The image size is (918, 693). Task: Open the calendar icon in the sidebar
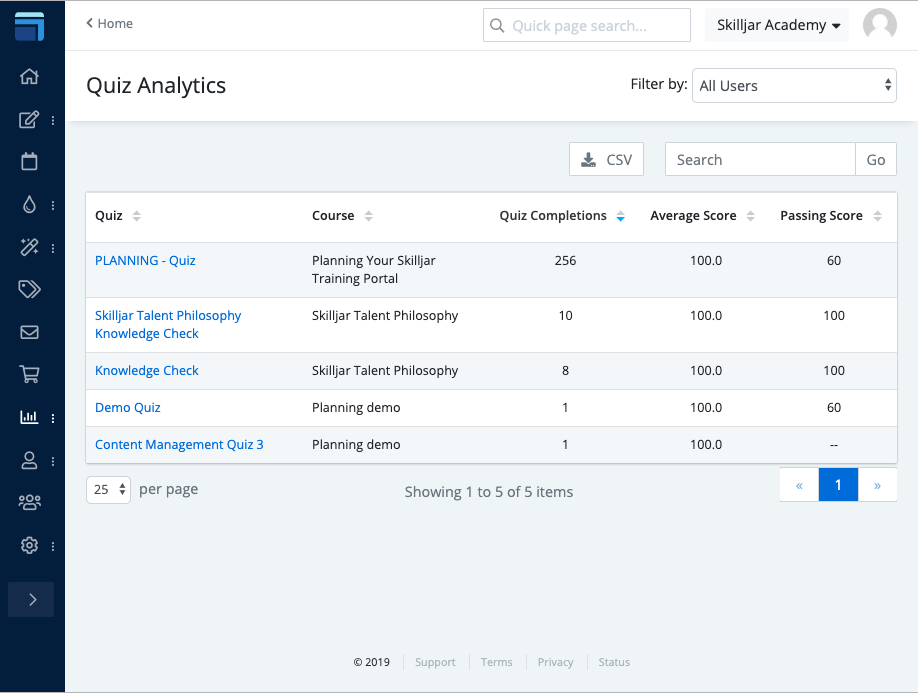point(29,161)
